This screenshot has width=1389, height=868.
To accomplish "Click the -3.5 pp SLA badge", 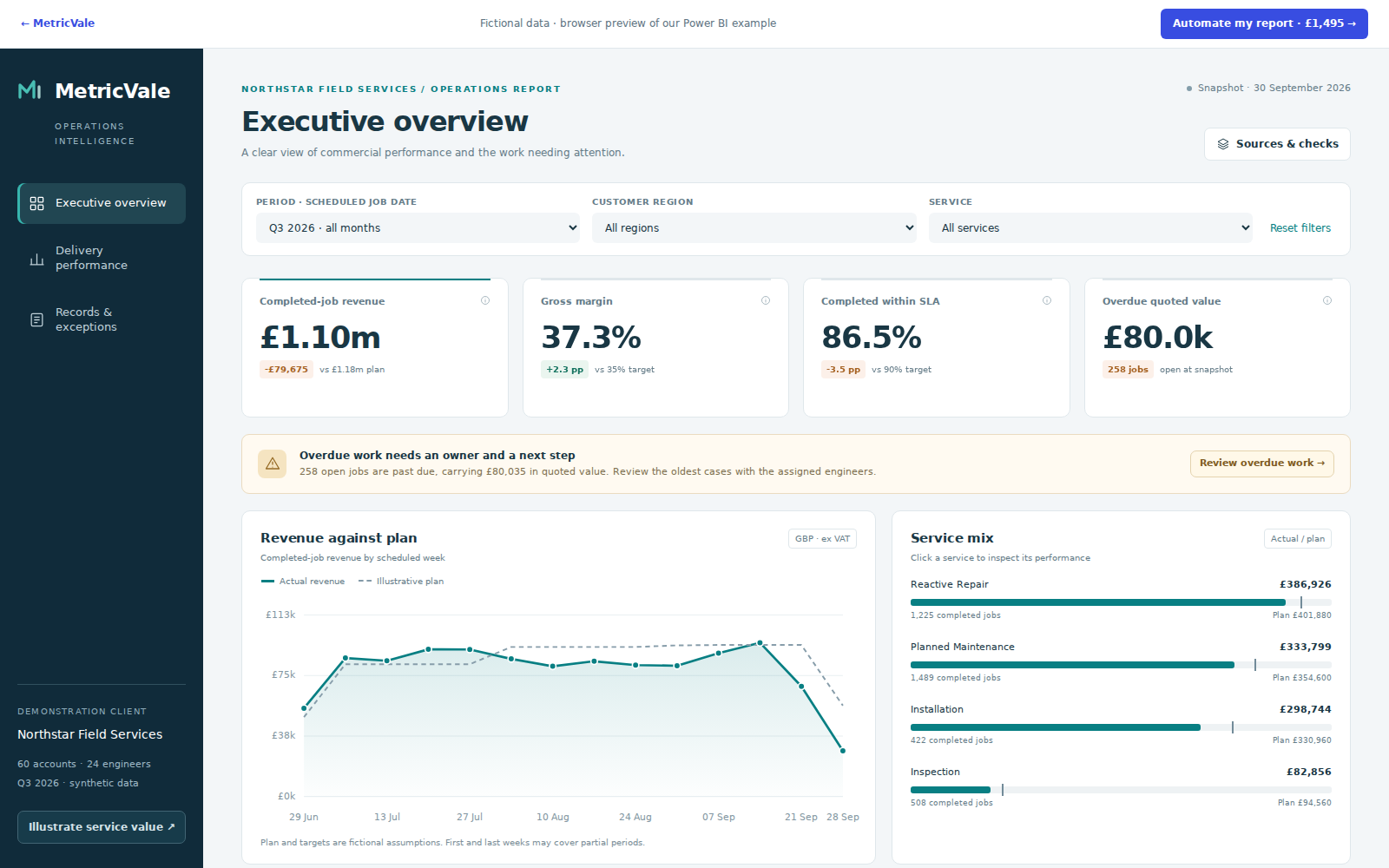I will click(843, 370).
